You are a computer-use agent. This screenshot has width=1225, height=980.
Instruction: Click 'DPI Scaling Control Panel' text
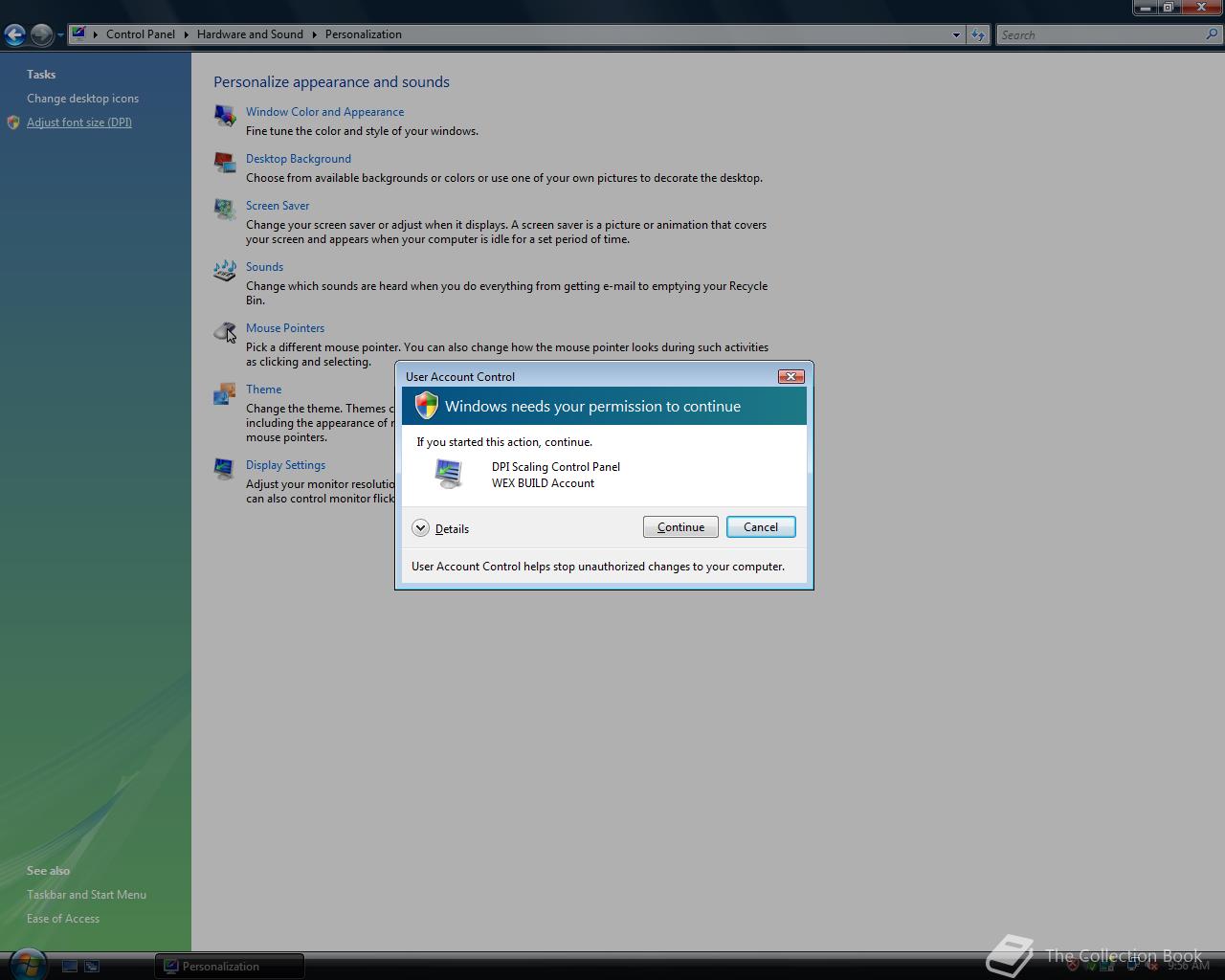click(x=556, y=467)
